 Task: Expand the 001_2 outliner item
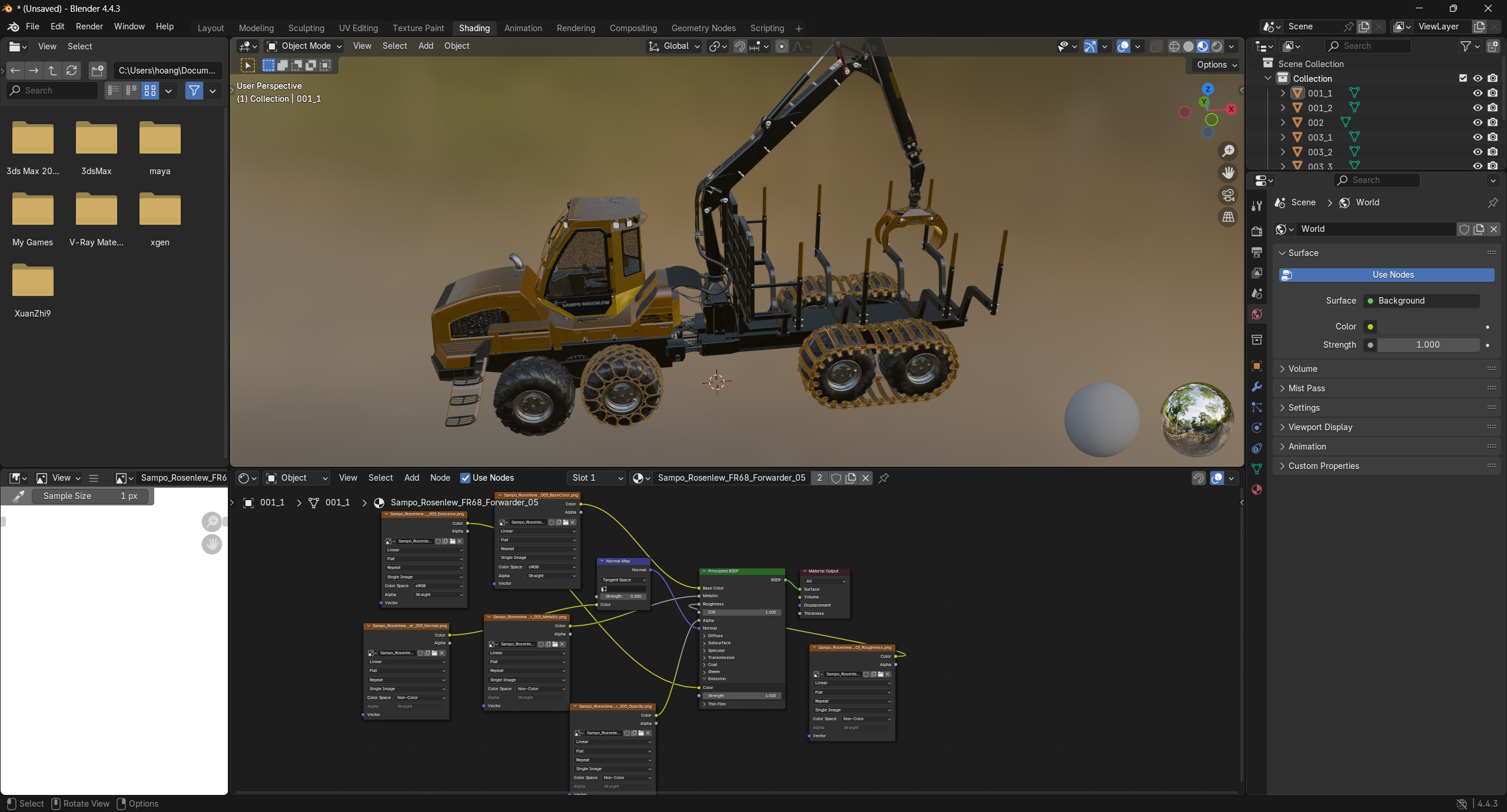1283,108
